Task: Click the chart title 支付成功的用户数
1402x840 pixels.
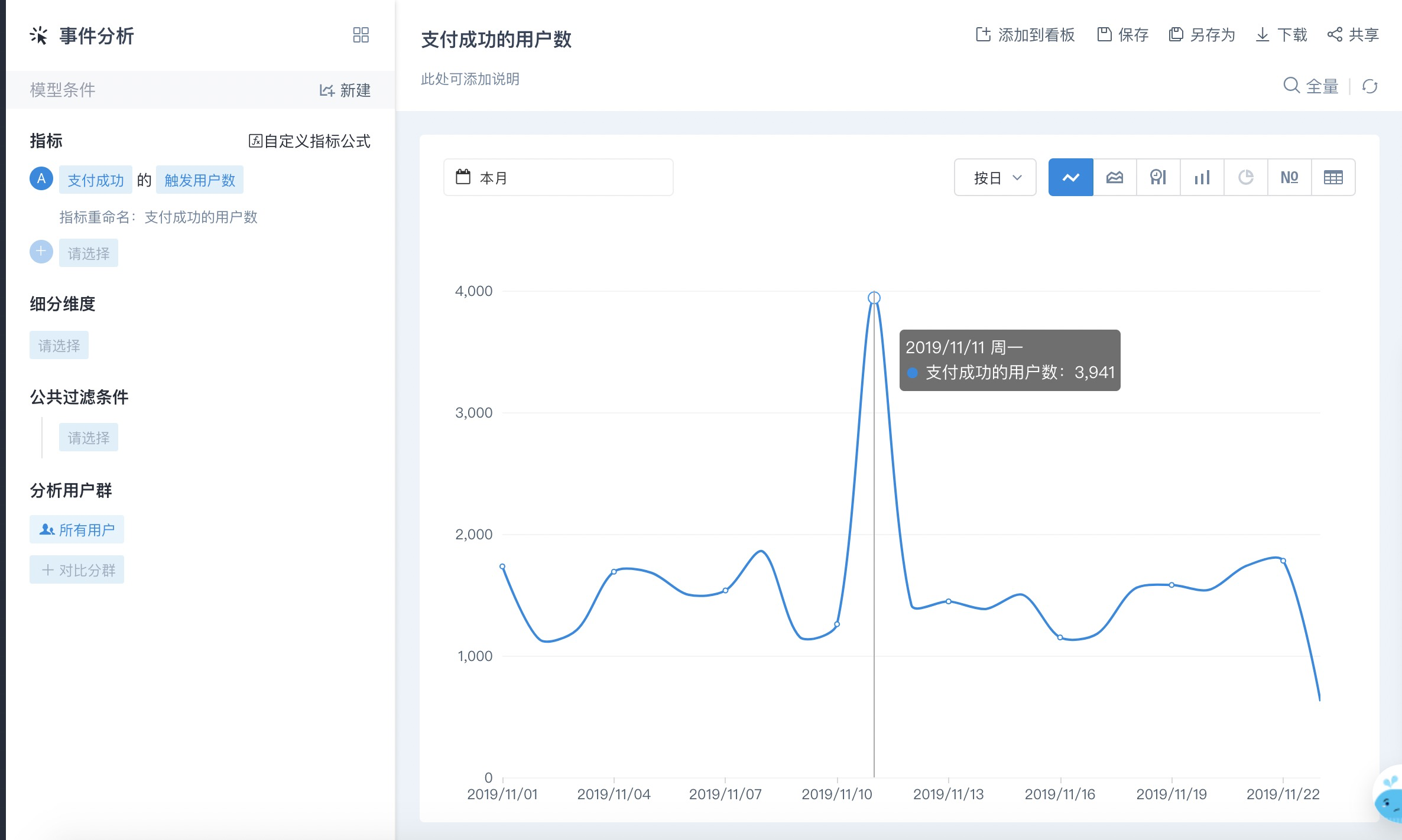Action: (x=496, y=40)
